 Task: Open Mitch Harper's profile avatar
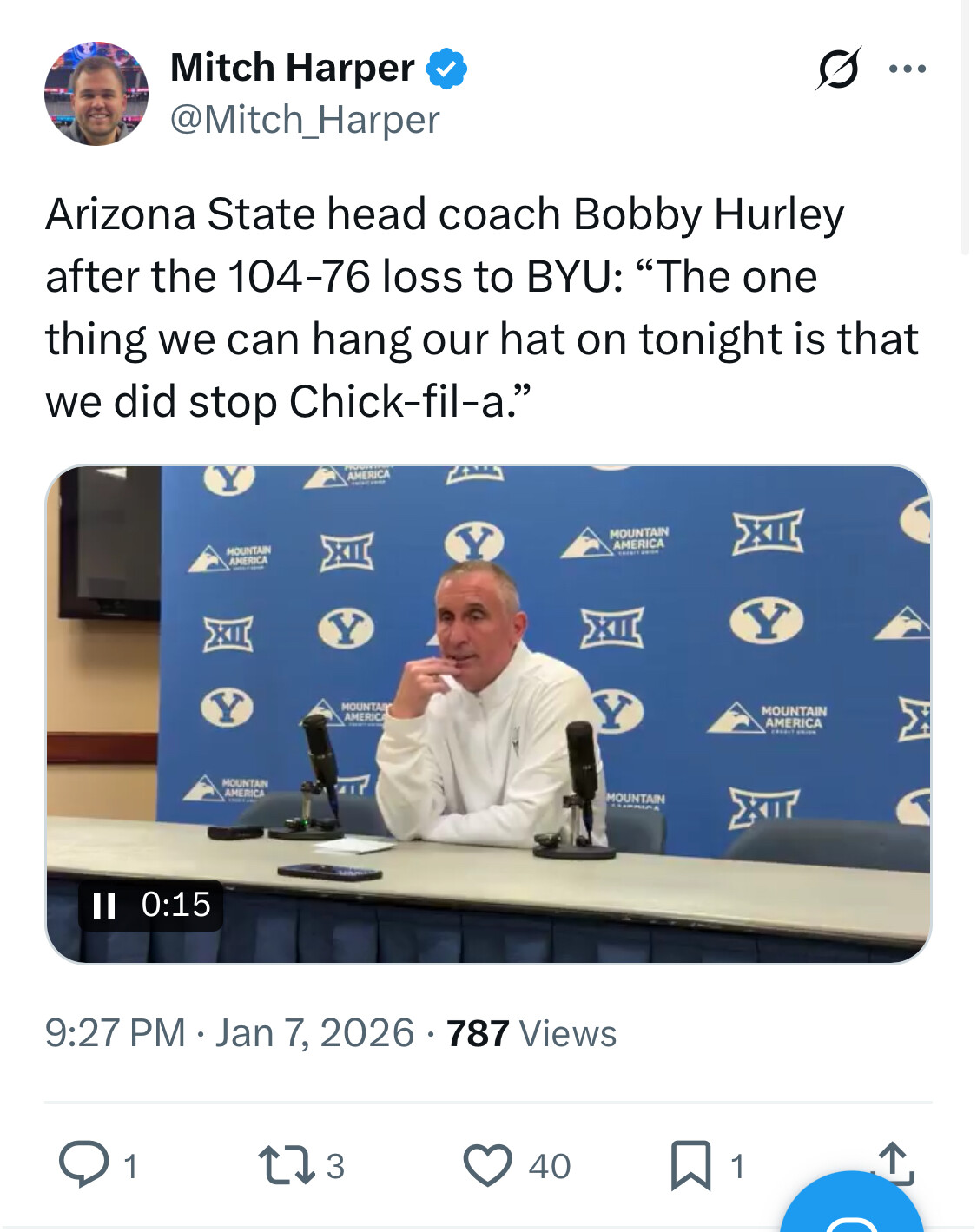[96, 94]
